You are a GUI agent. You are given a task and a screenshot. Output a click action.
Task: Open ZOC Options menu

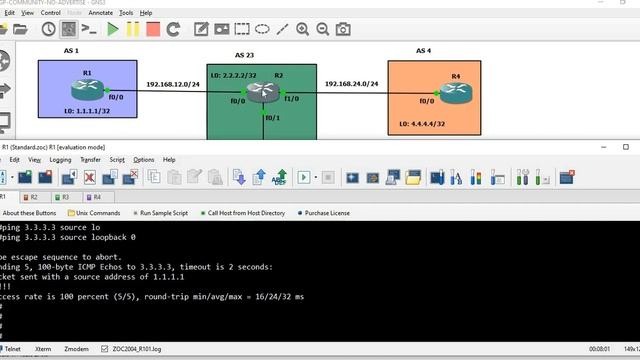(144, 160)
